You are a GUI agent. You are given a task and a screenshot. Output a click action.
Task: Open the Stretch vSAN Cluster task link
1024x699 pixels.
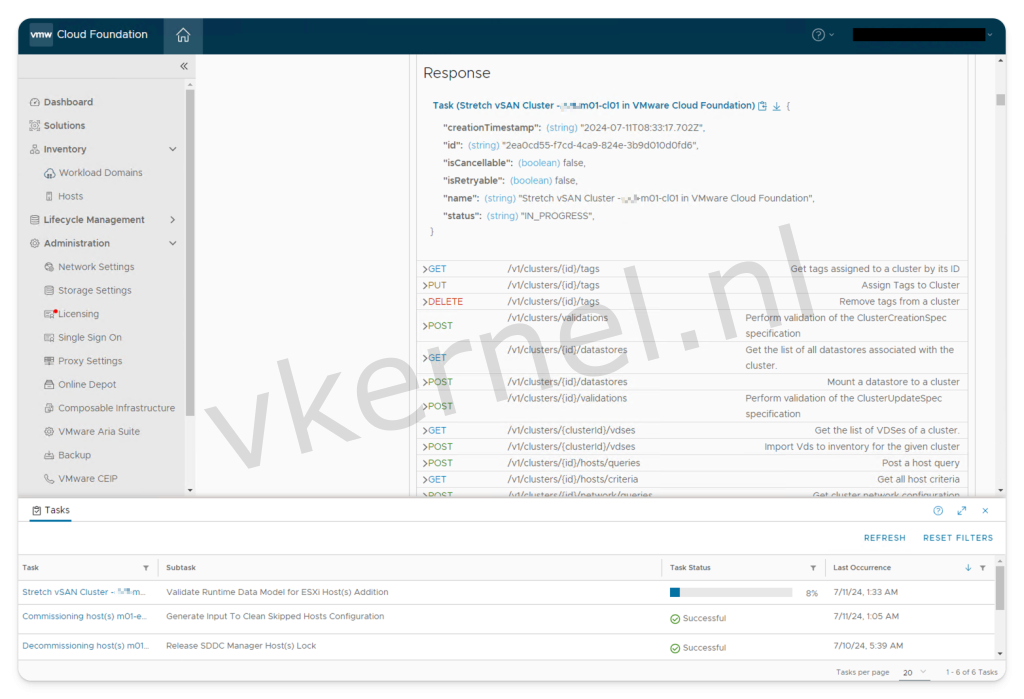click(84, 592)
